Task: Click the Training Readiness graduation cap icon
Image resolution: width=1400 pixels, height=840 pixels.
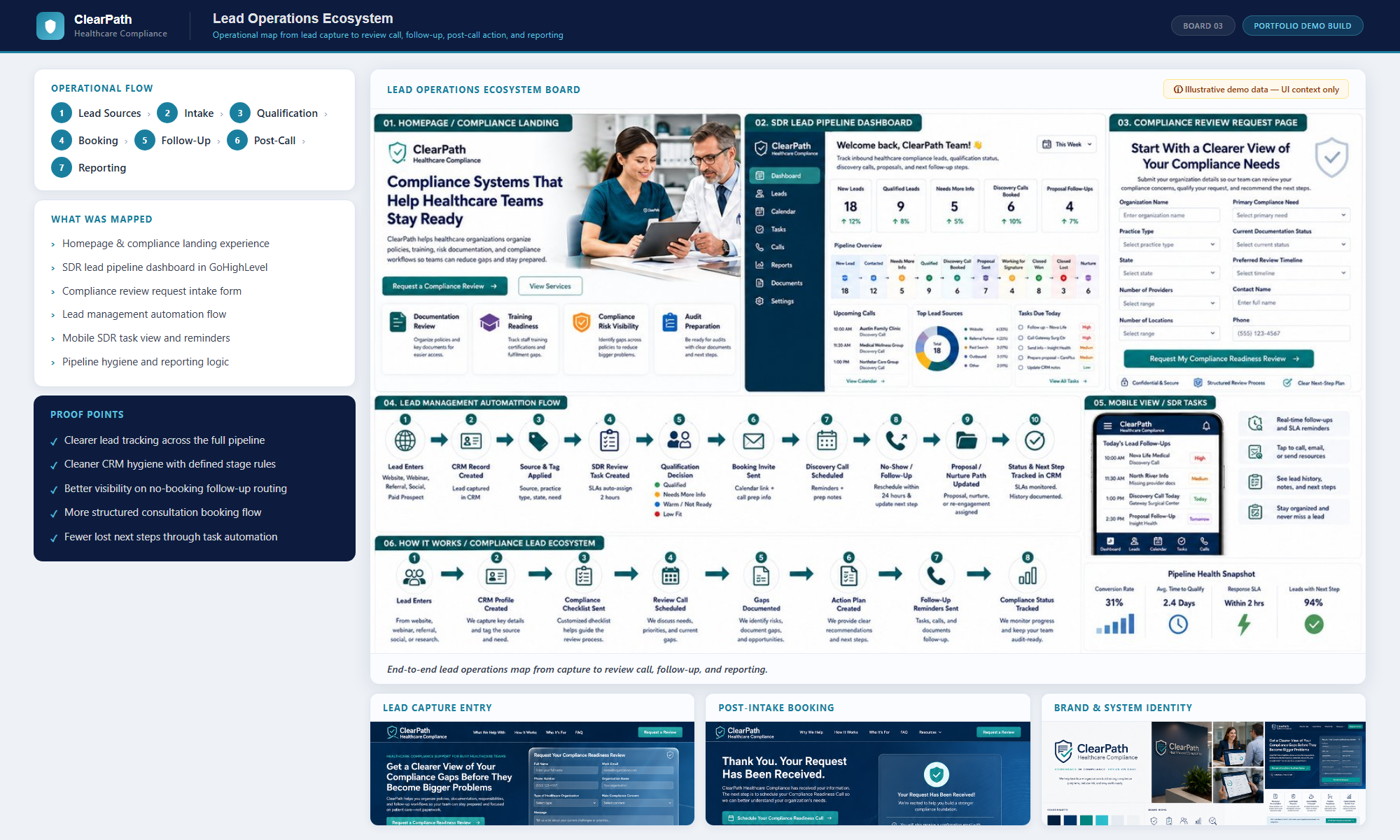Action: (489, 322)
